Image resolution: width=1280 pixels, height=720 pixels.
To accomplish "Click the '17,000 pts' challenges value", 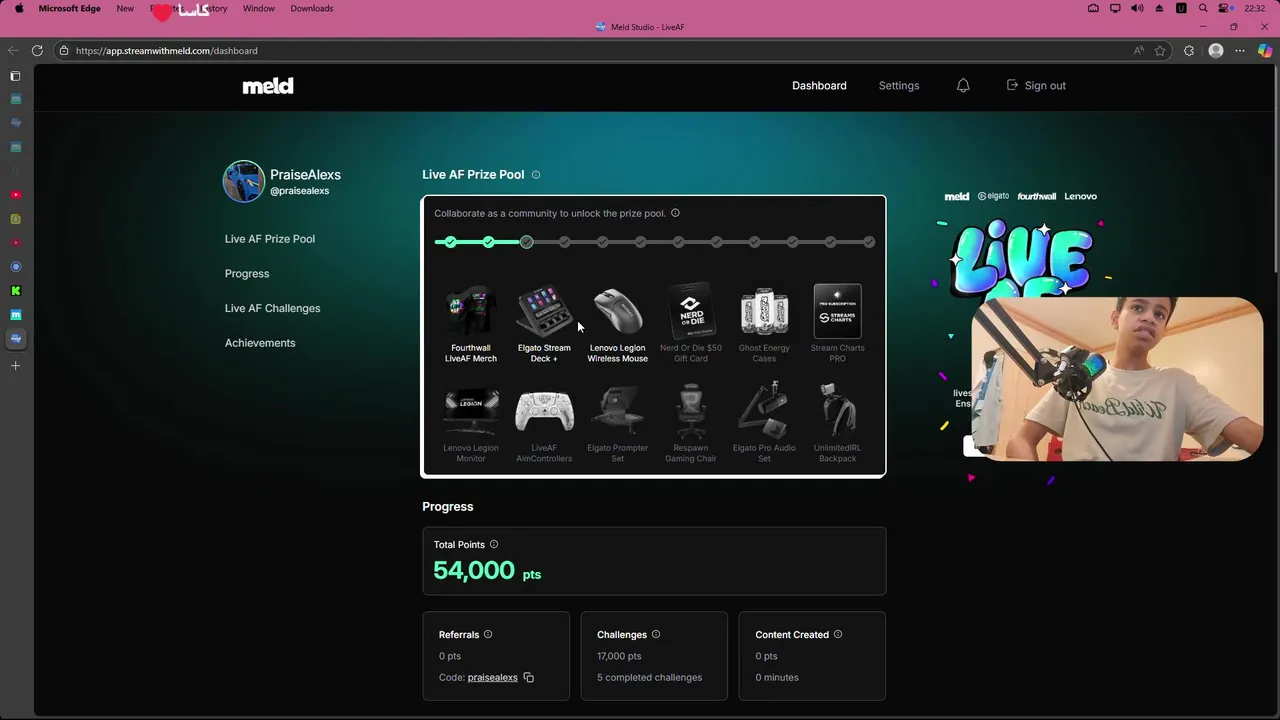I will [x=619, y=656].
